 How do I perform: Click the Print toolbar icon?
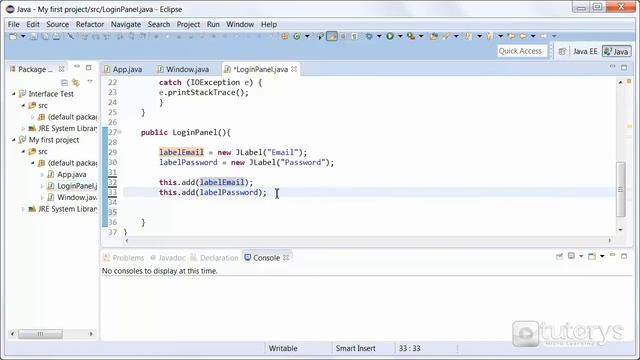[56, 37]
